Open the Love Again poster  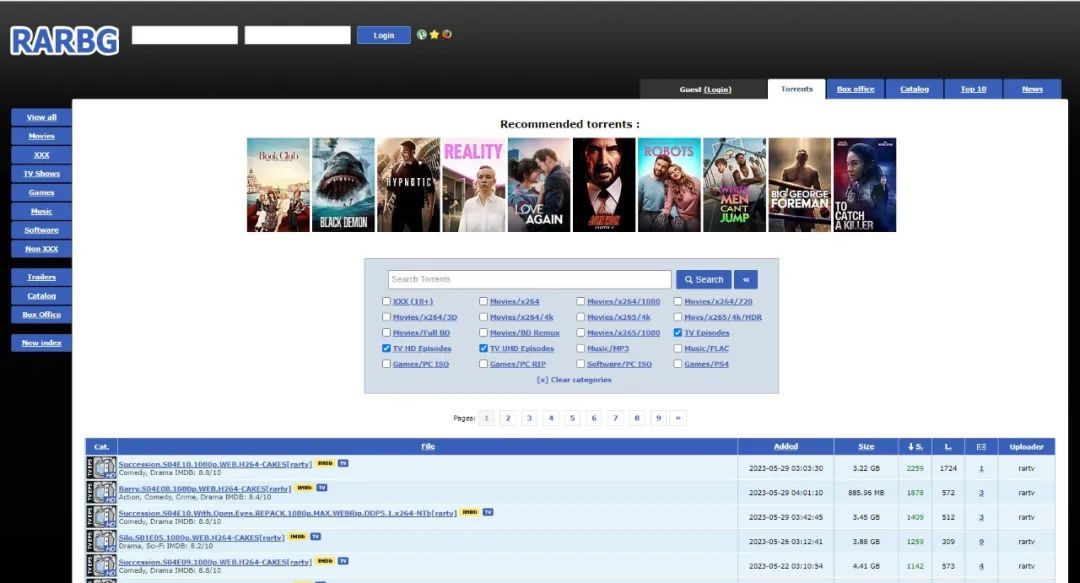point(539,185)
